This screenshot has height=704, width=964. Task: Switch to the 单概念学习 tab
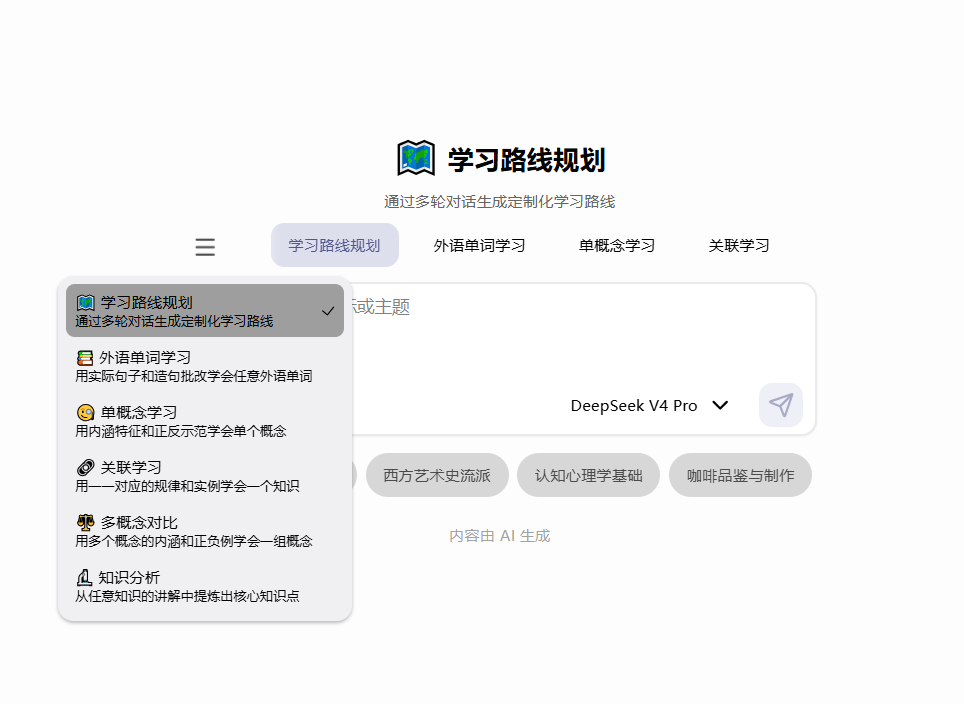click(617, 245)
